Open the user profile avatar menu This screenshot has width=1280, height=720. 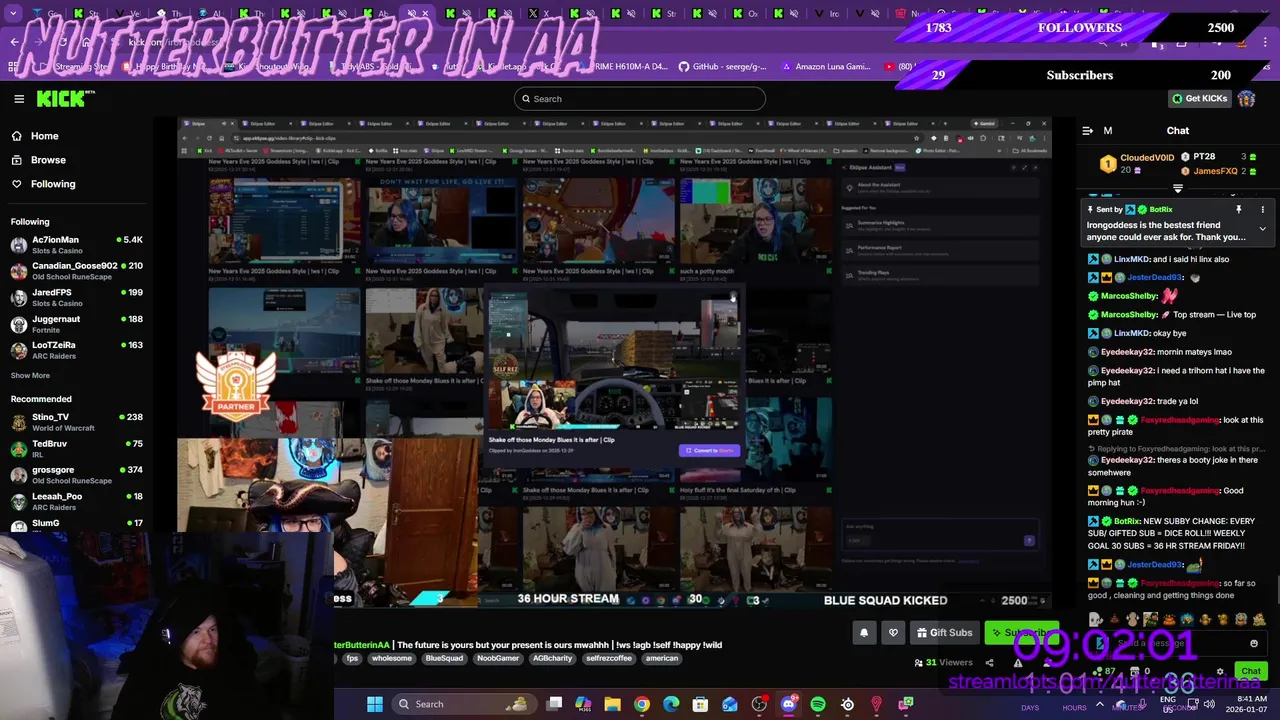coord(1246,99)
